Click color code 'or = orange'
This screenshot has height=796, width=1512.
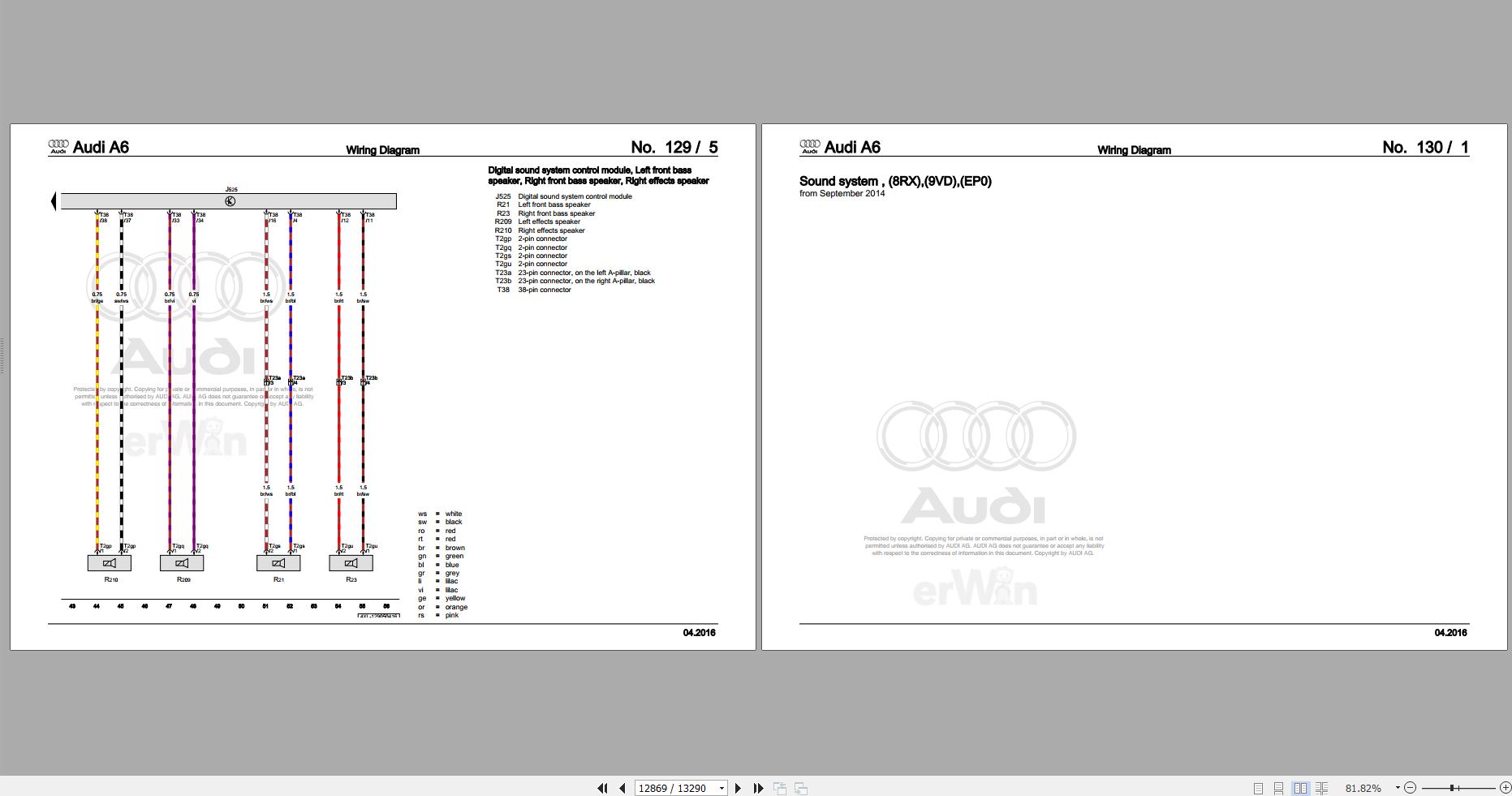click(x=442, y=607)
